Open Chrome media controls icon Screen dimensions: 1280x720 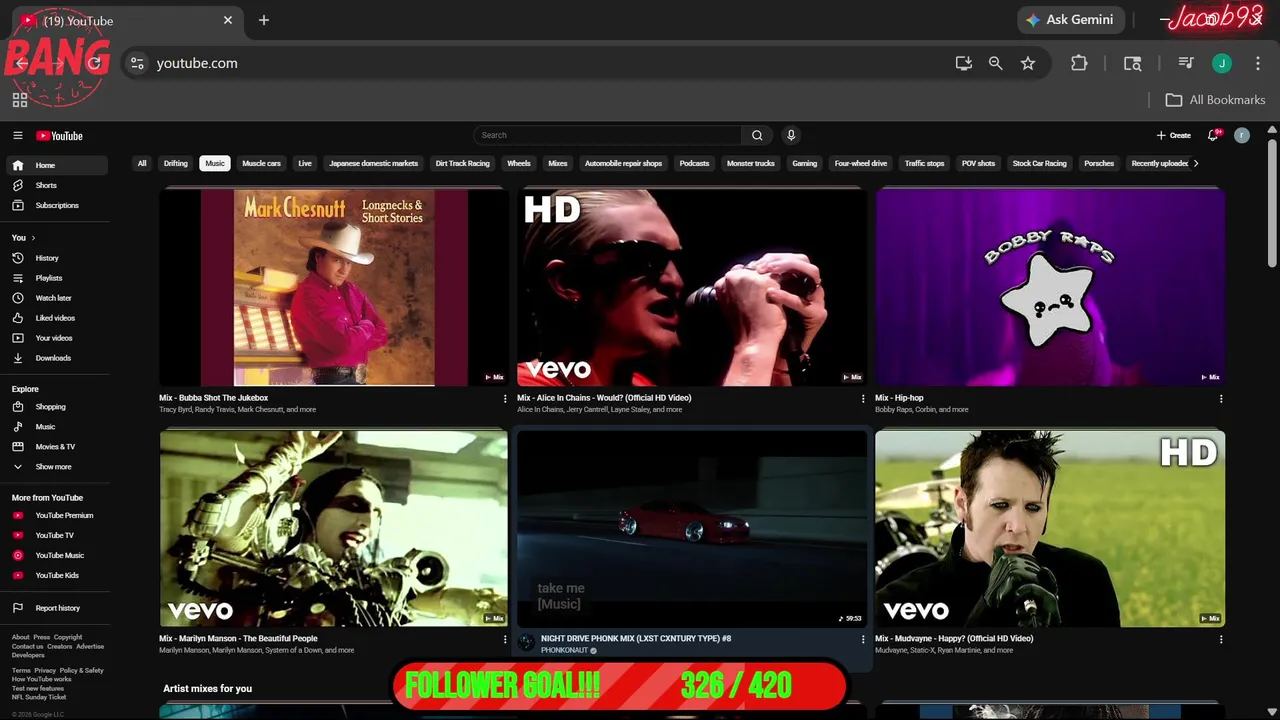[x=1186, y=63]
